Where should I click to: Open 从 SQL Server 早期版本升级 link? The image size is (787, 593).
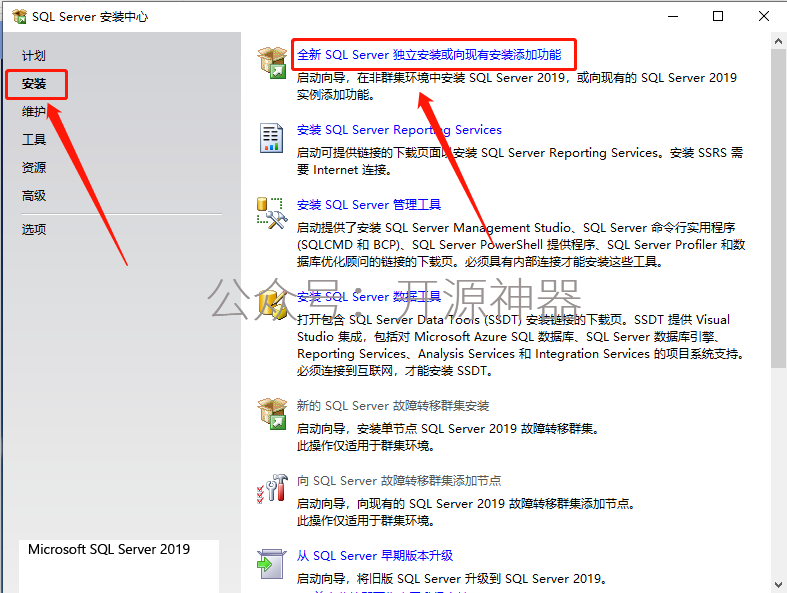pos(375,555)
